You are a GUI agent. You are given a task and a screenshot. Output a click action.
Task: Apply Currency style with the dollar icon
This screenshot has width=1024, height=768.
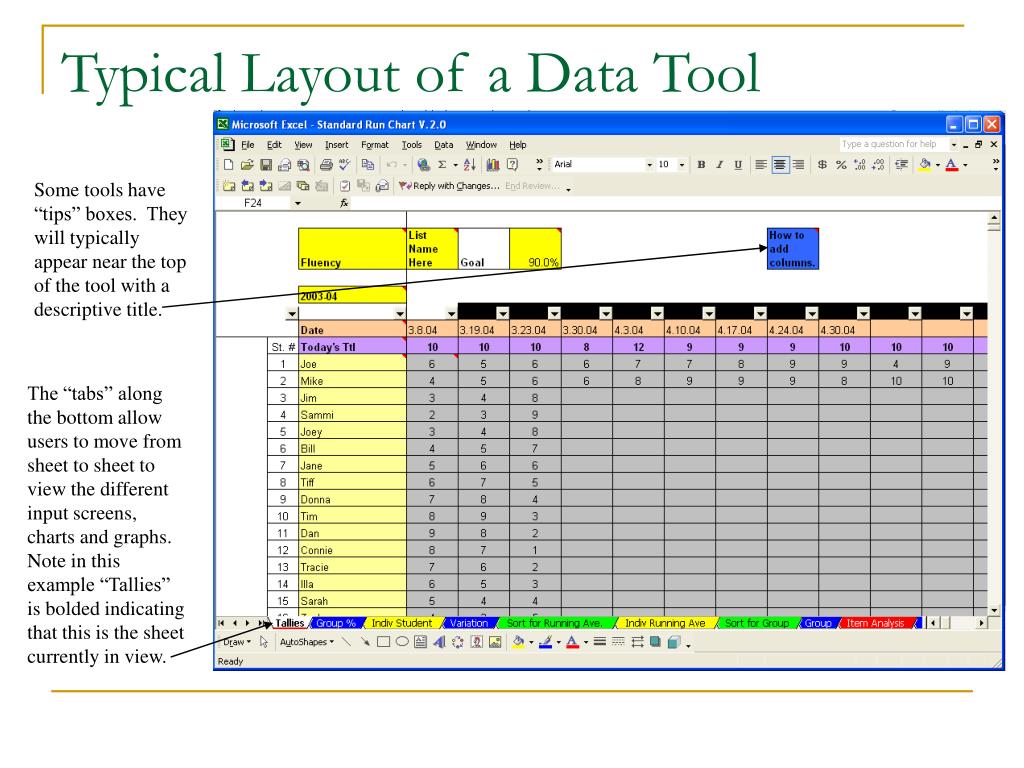(822, 165)
